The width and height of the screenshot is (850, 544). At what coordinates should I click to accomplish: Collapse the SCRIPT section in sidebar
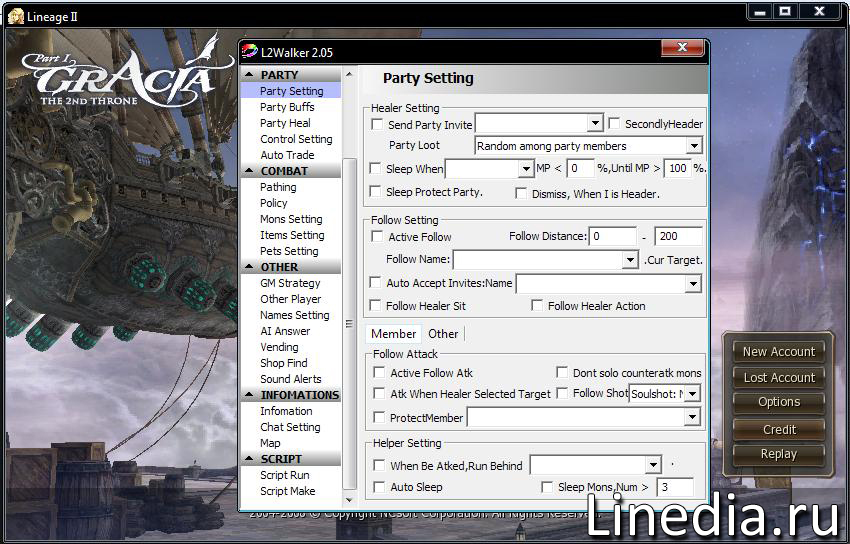tap(250, 459)
